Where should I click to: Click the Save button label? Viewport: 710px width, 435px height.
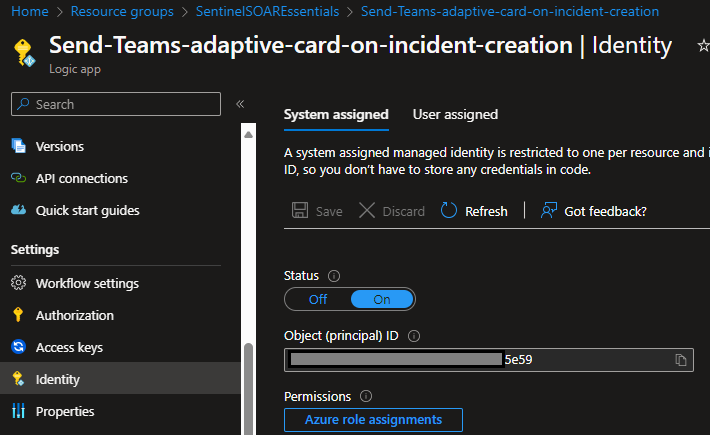(329, 211)
